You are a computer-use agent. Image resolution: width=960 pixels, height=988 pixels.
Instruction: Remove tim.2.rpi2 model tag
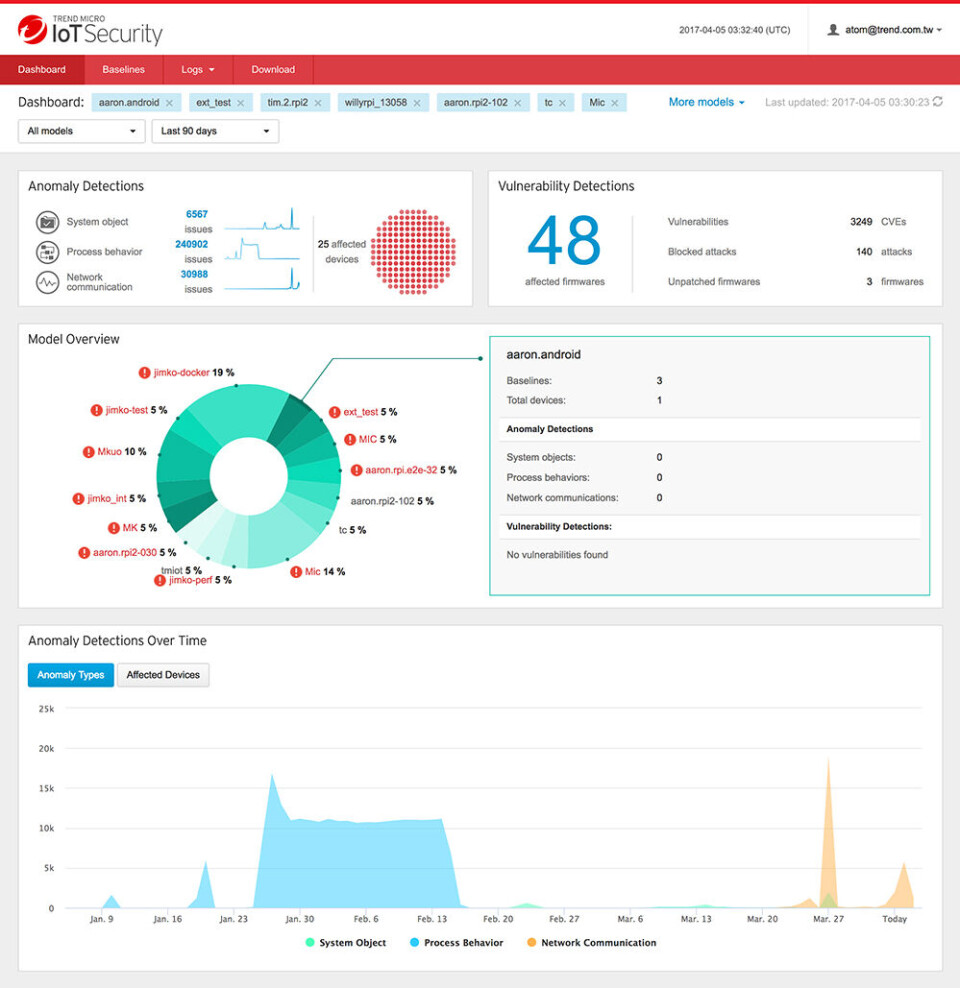[318, 103]
